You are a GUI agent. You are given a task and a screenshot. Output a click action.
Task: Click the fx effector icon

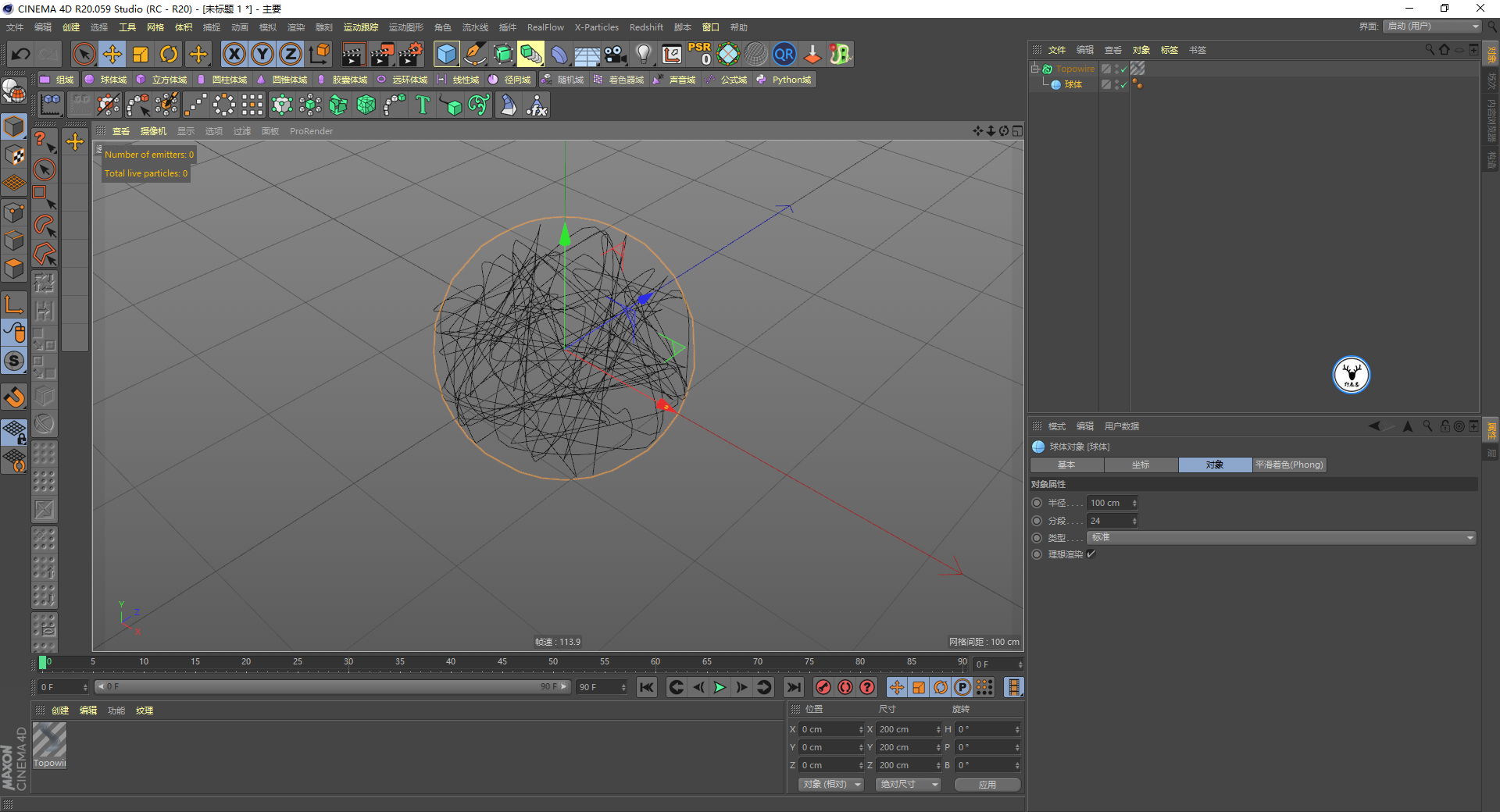(537, 105)
